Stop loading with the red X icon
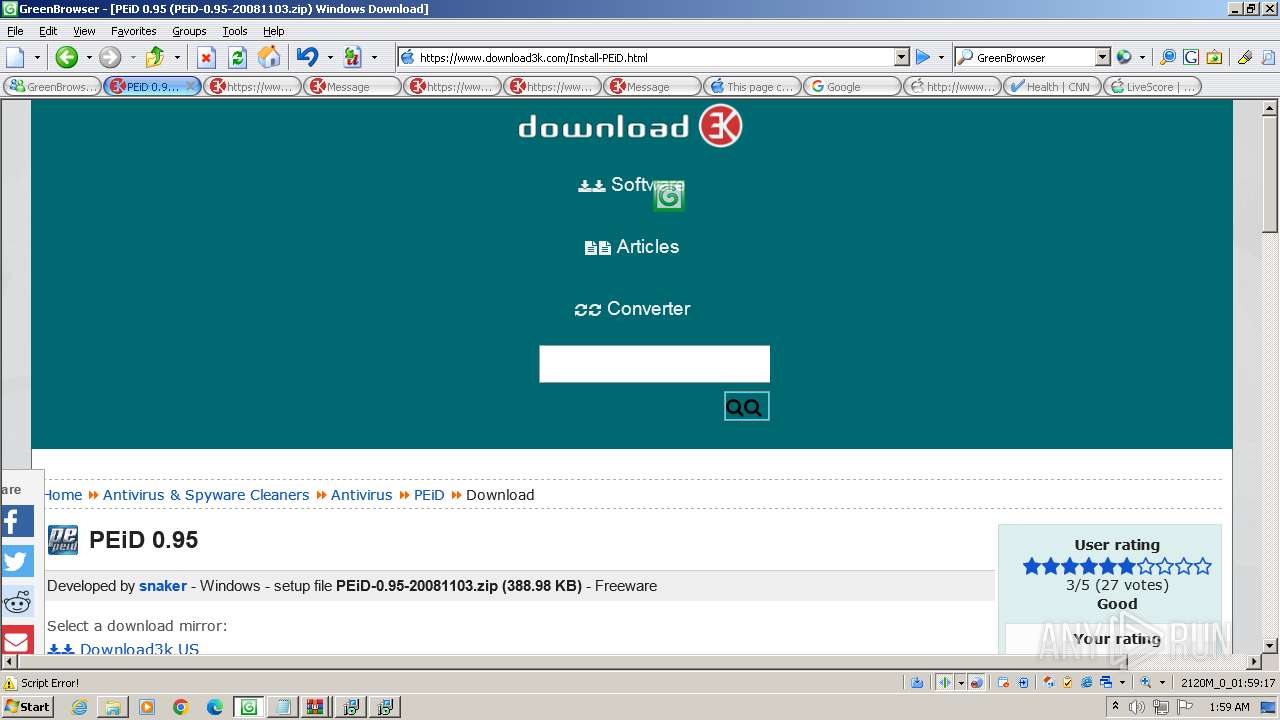The image size is (1280, 720). click(x=206, y=57)
